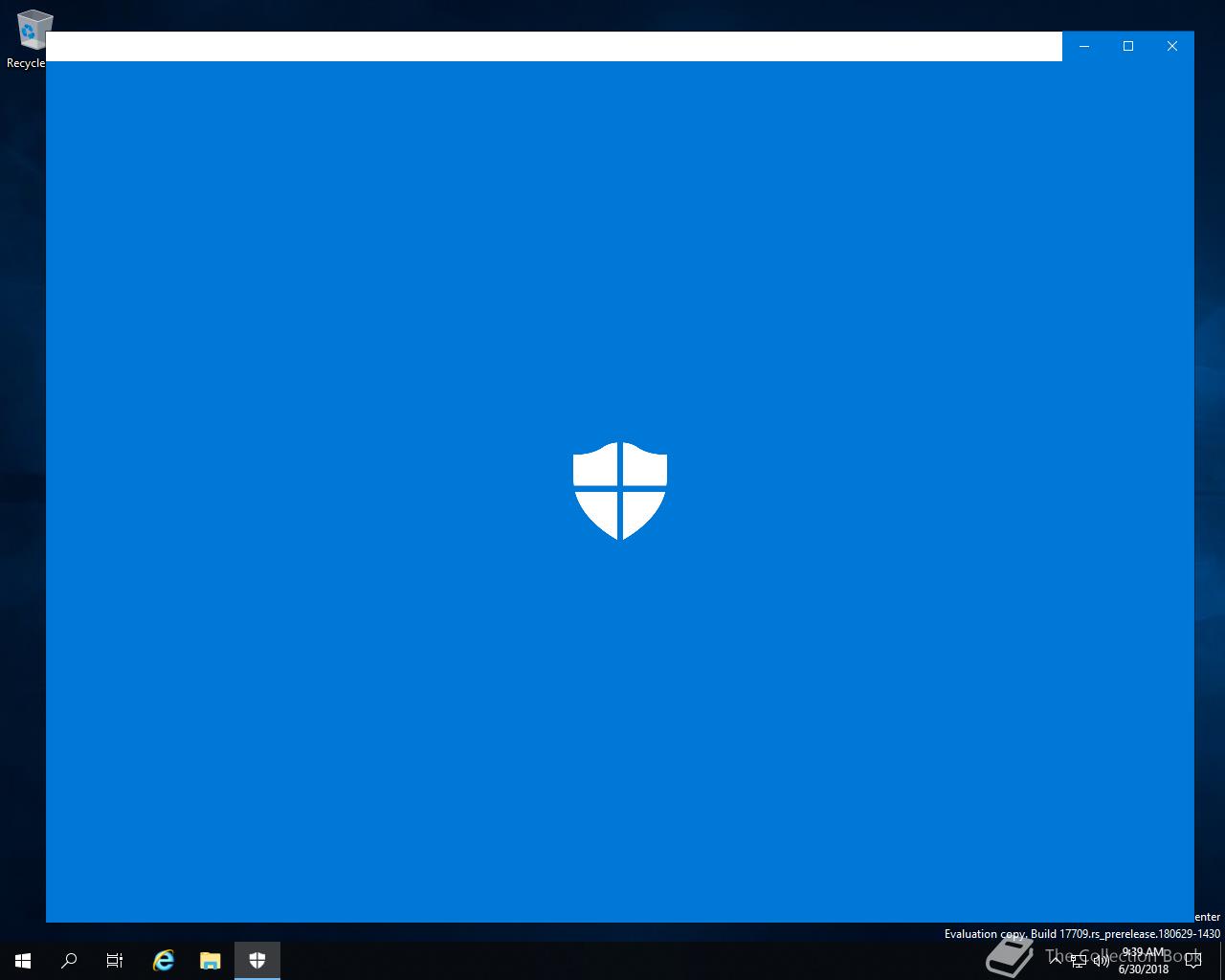Open File Explorer from taskbar

(210, 961)
